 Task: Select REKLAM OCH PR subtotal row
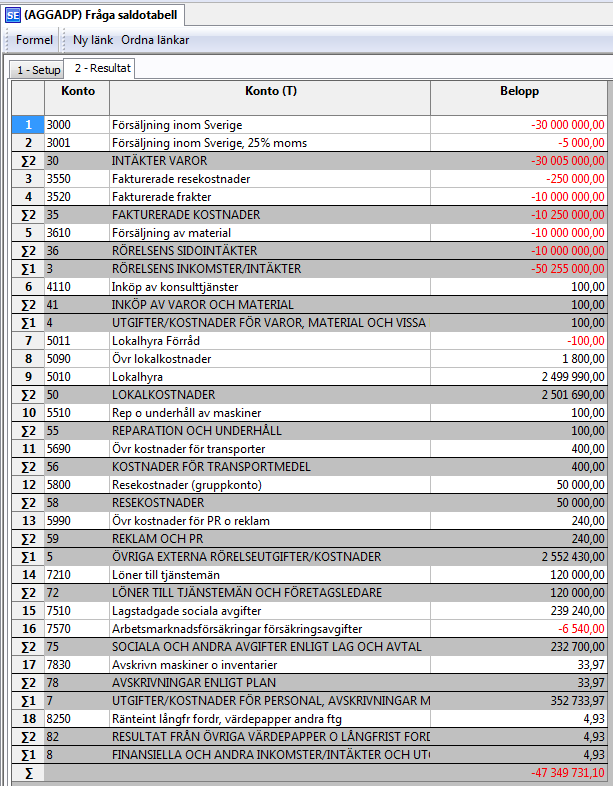[x=310, y=539]
